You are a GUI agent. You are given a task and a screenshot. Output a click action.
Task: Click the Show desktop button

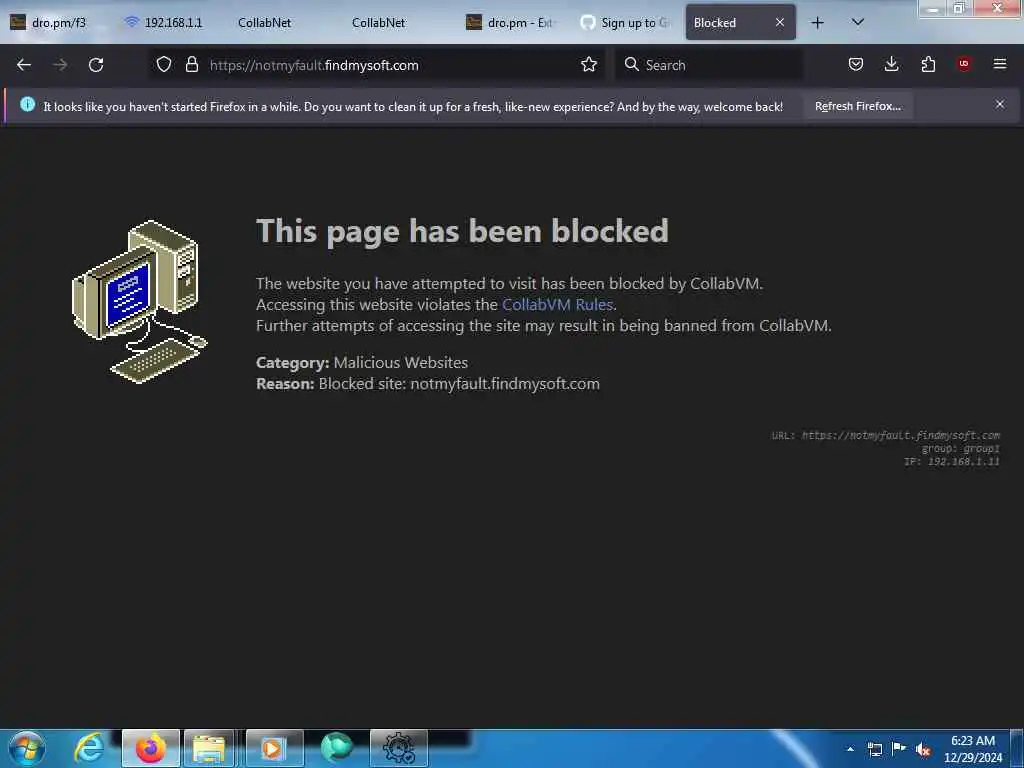pyautogui.click(x=1017, y=748)
